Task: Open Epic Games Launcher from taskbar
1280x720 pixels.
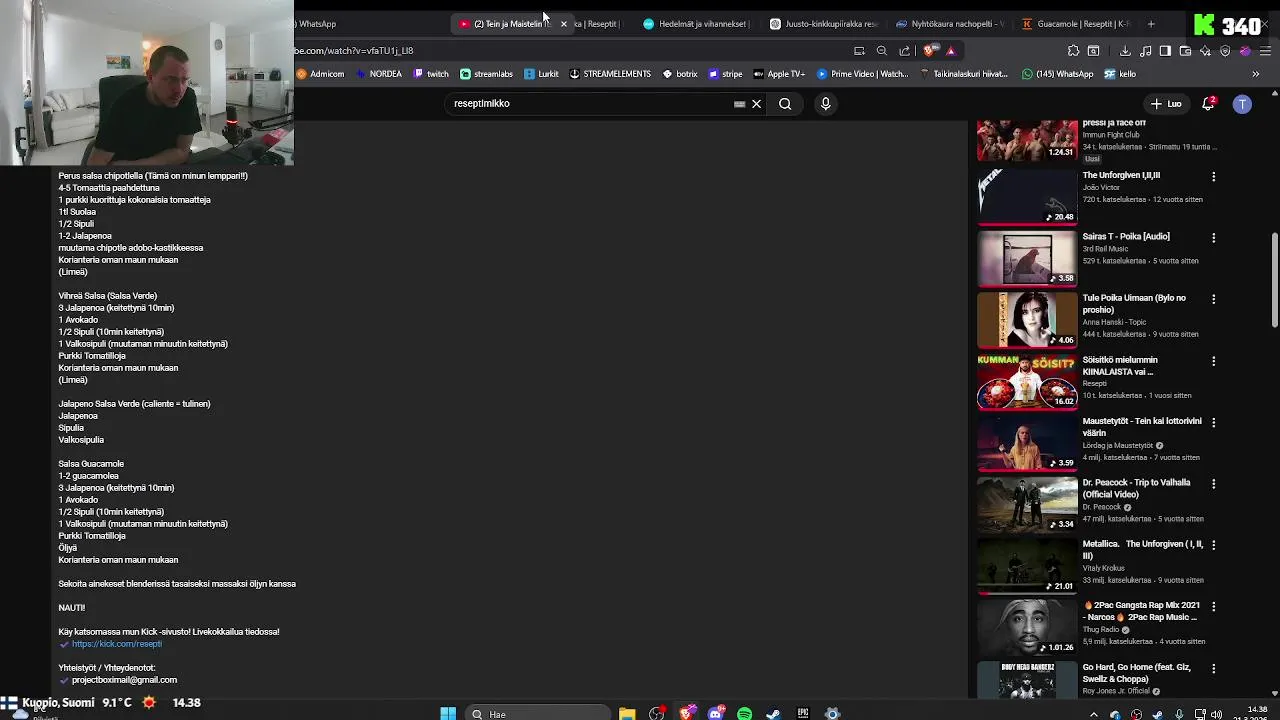Action: [802, 714]
